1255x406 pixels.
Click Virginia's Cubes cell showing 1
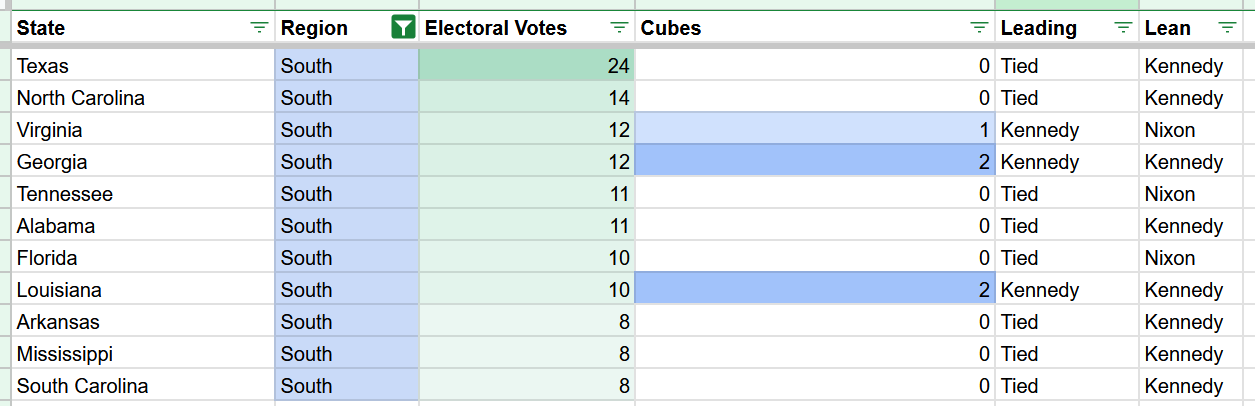(815, 130)
